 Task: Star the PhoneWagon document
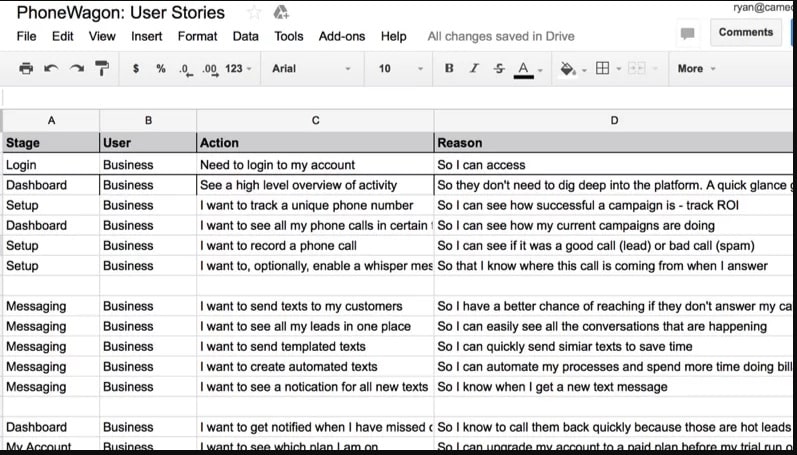(254, 13)
